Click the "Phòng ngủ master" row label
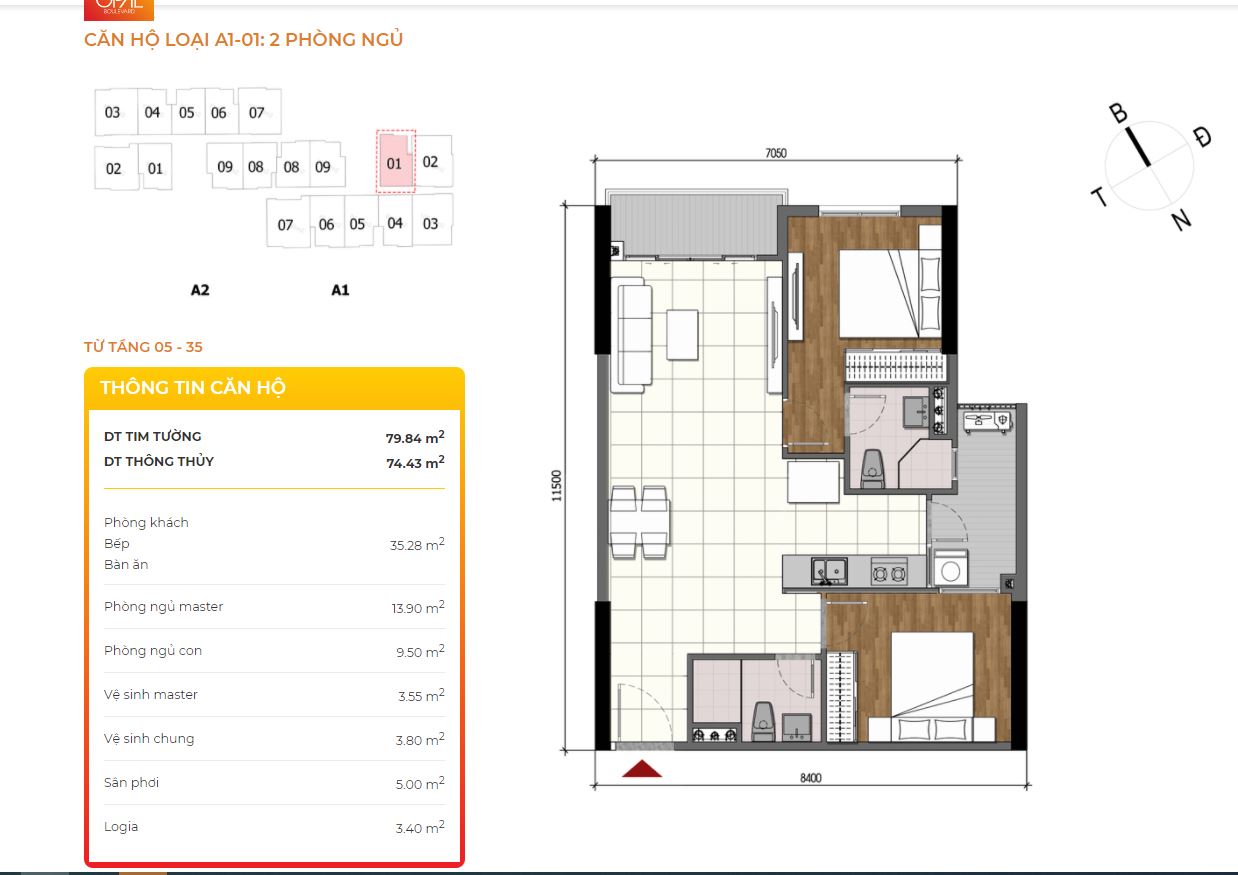 tap(163, 606)
